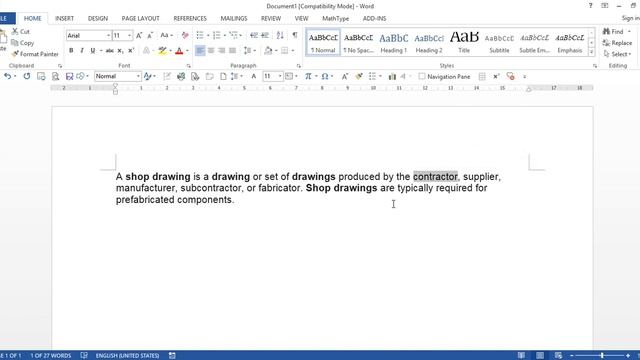This screenshot has height=360, width=640.
Task: Center align the paragraph
Action: tap(211, 51)
